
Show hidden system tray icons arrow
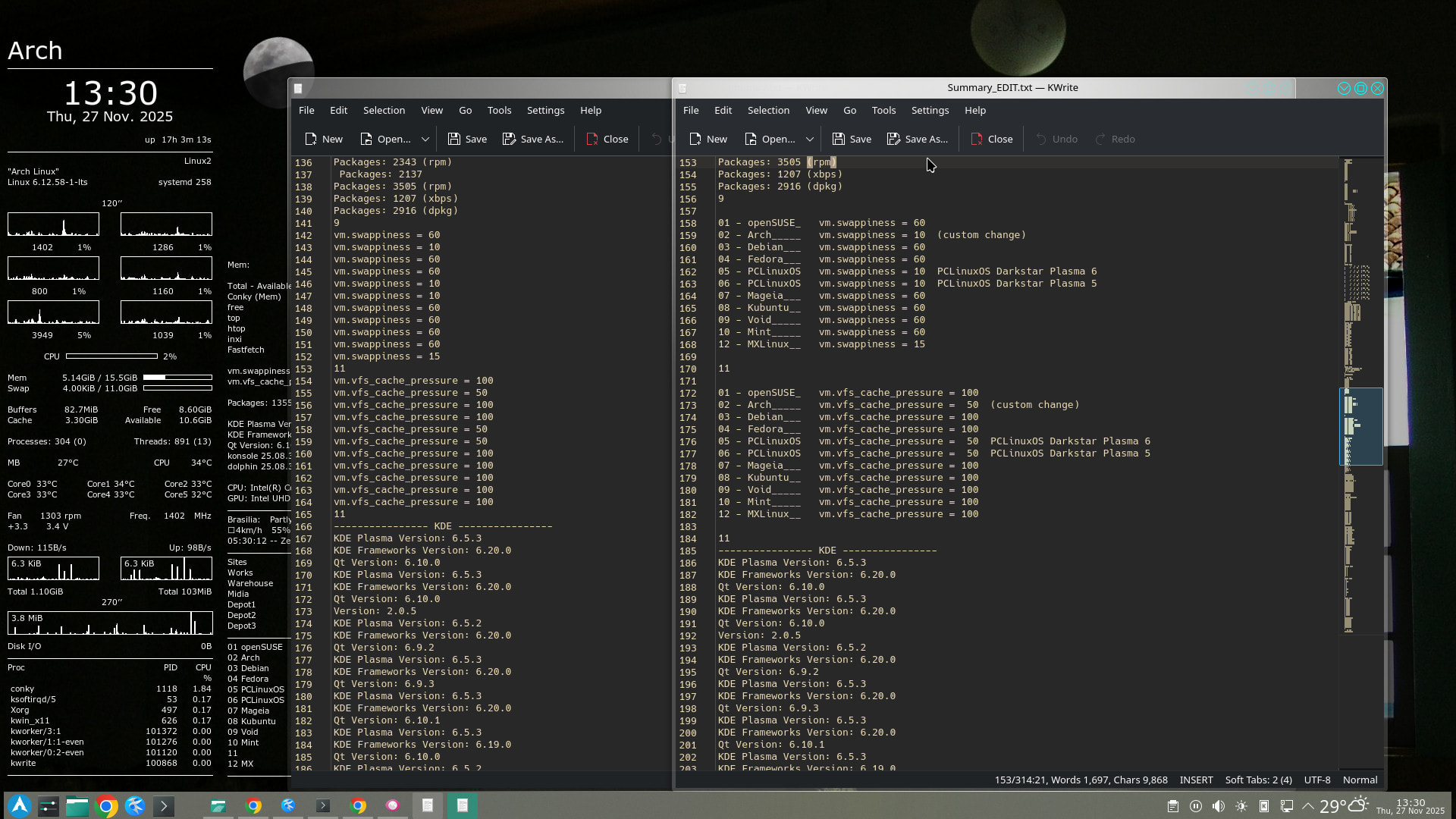point(1308,806)
